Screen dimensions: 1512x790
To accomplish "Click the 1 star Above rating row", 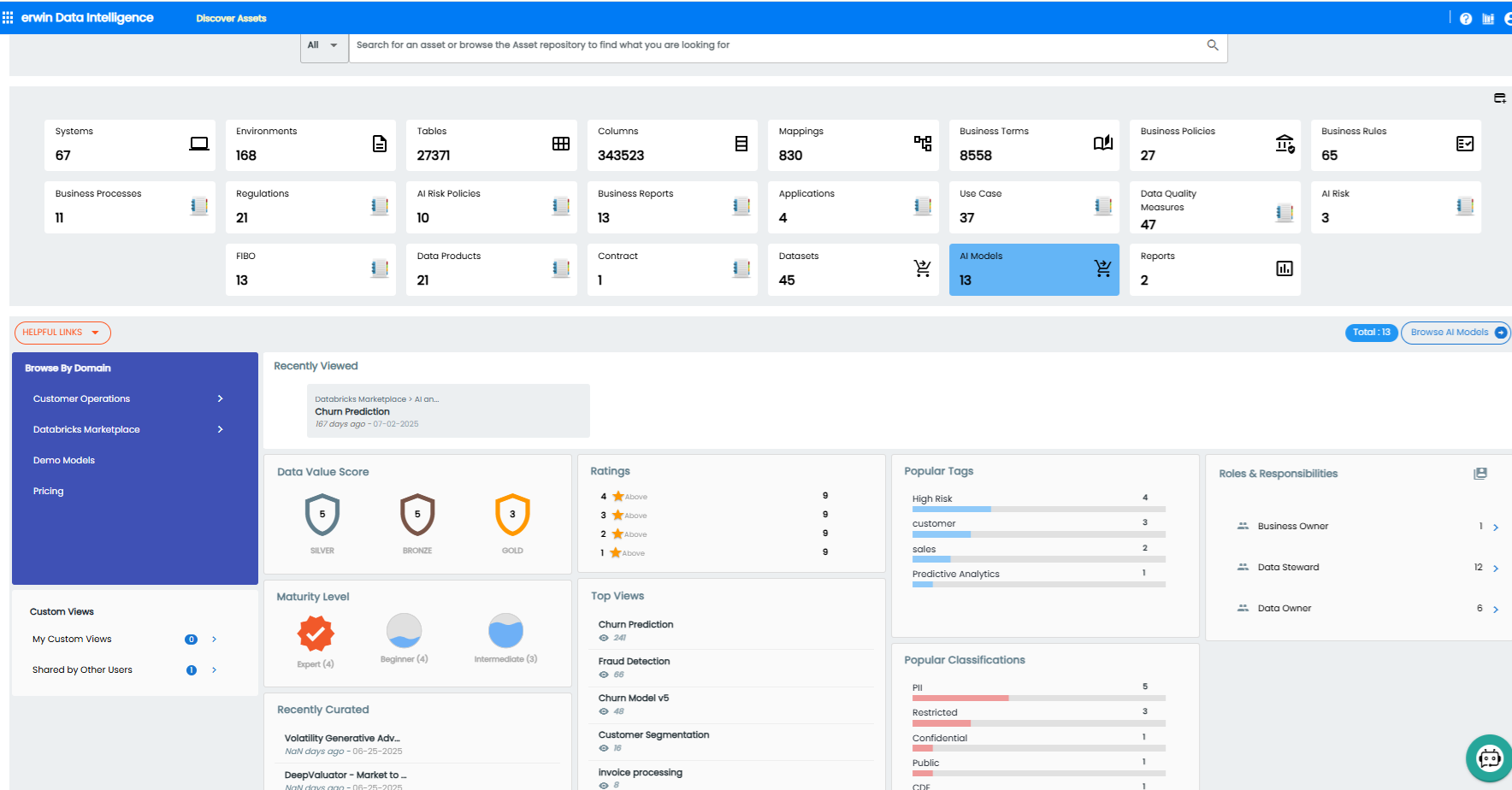I will (715, 553).
